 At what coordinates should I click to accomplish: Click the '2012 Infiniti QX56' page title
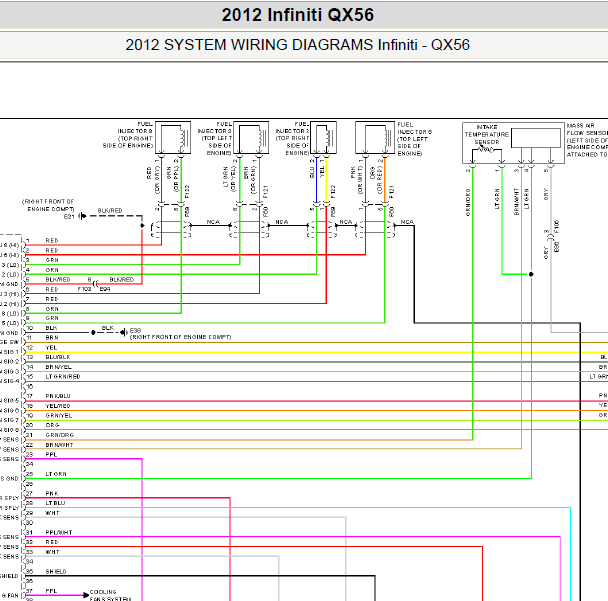(297, 15)
